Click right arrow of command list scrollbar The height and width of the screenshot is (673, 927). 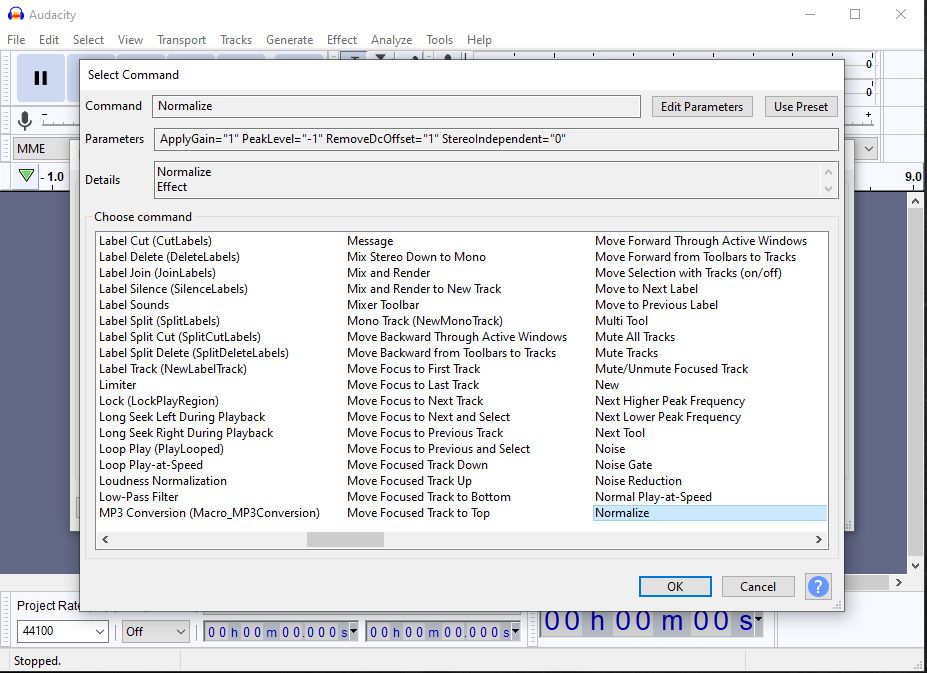(819, 540)
